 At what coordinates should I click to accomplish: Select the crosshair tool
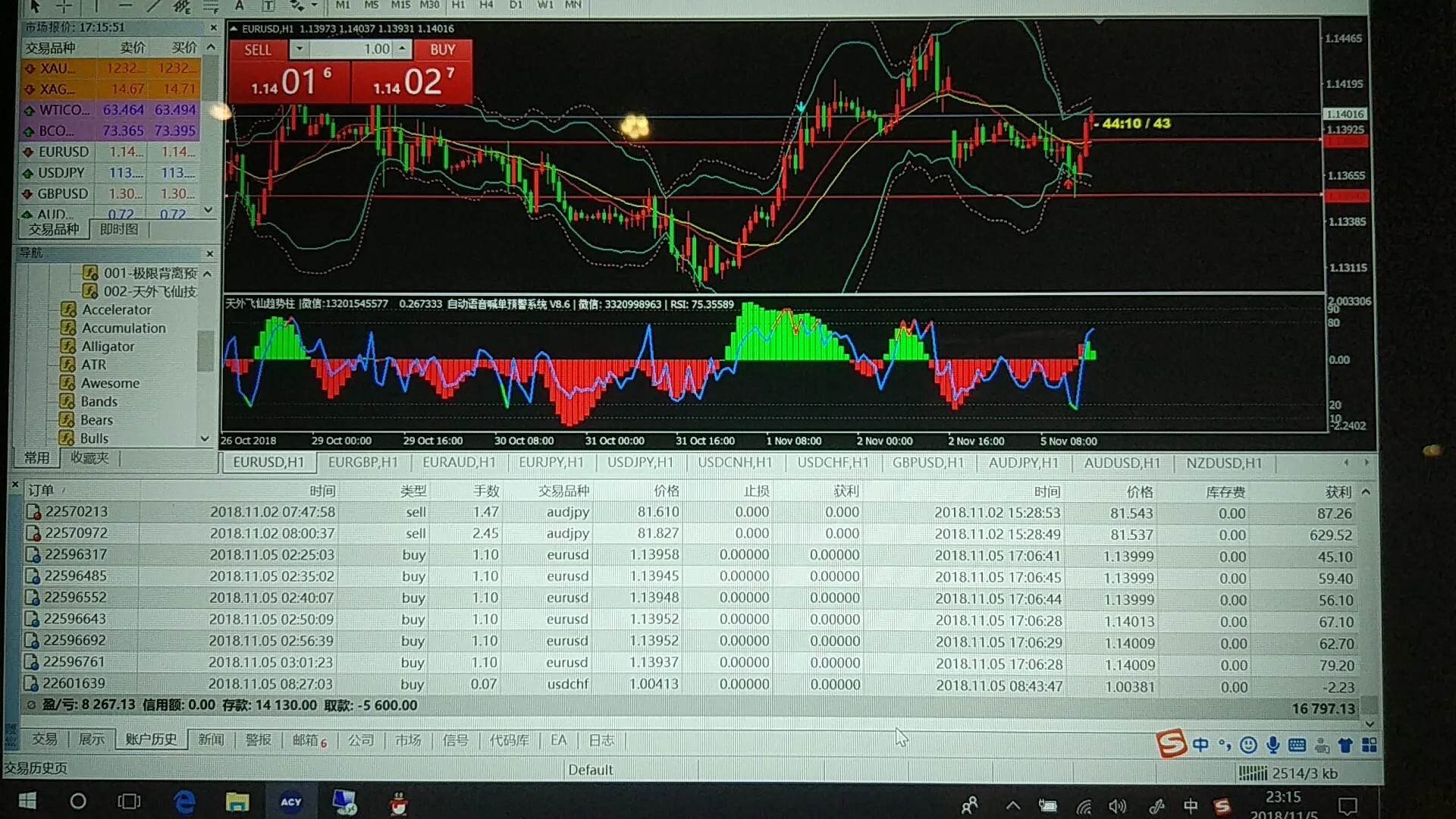click(64, 6)
